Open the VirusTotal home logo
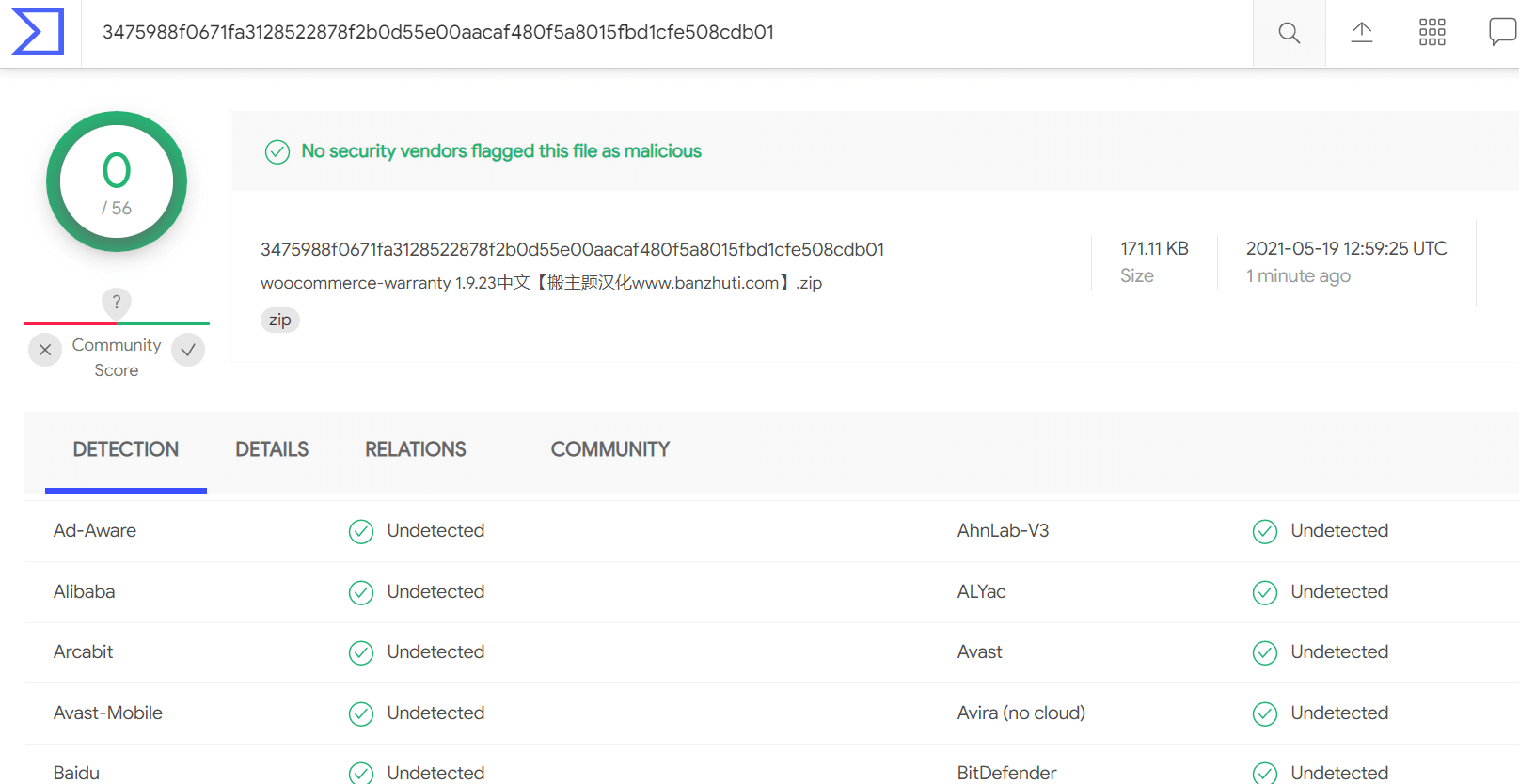 [38, 32]
